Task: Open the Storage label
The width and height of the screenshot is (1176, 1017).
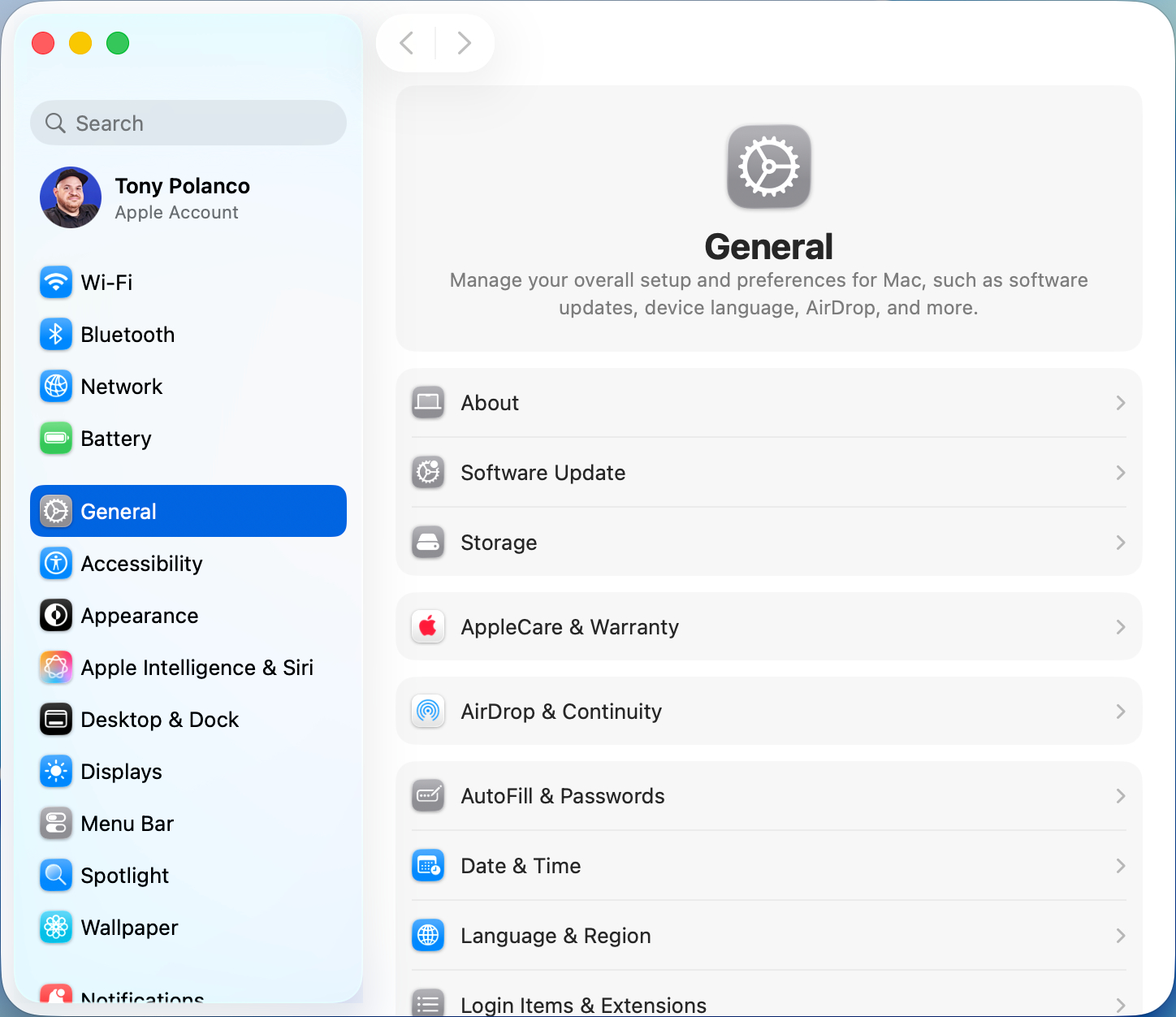Action: click(499, 543)
